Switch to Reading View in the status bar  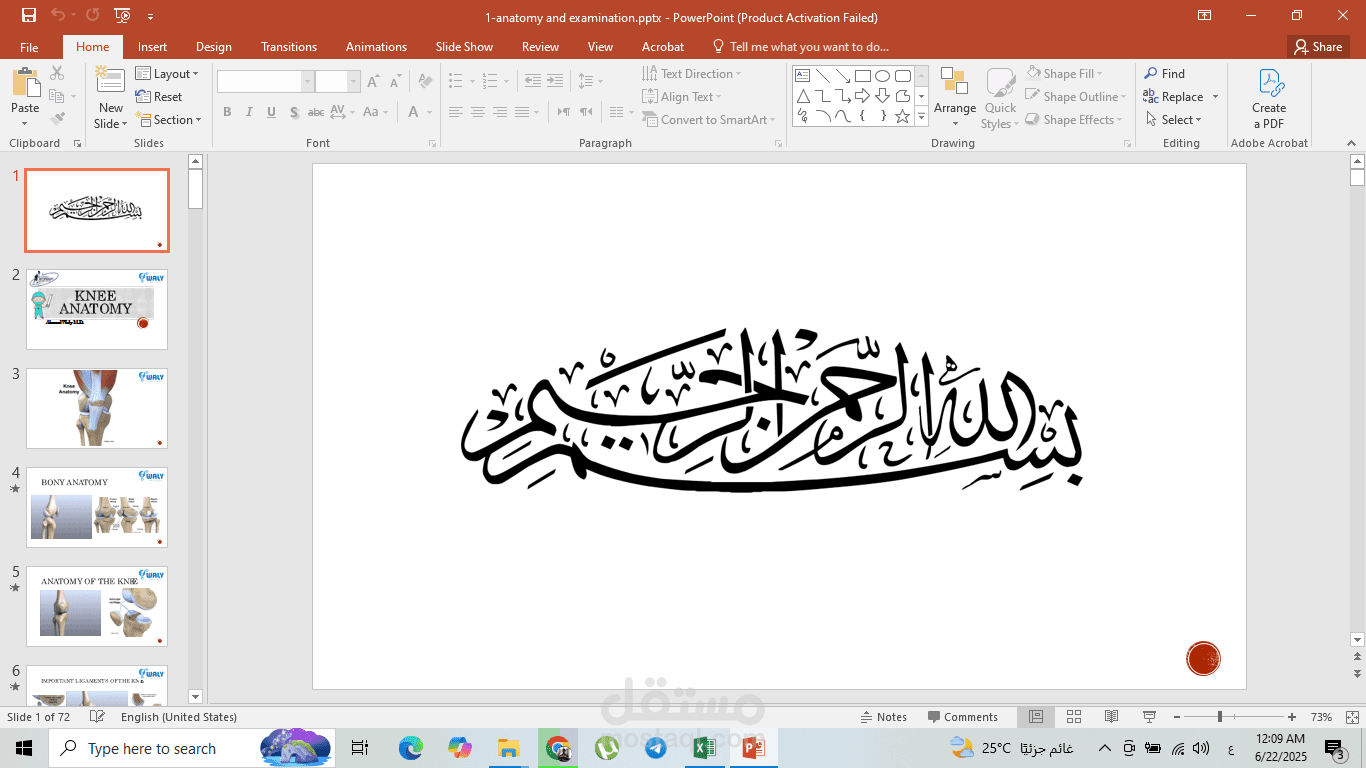click(x=1111, y=717)
